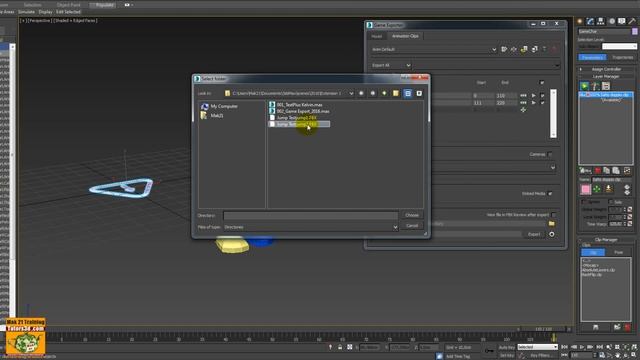Click the green Animation Mode icon in Layer Manager

point(584,86)
